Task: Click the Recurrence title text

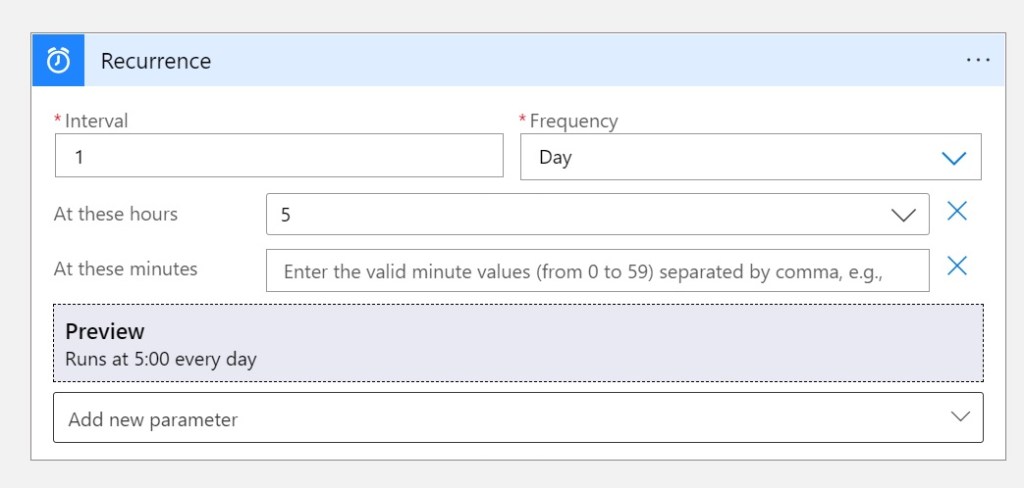Action: coord(156,61)
